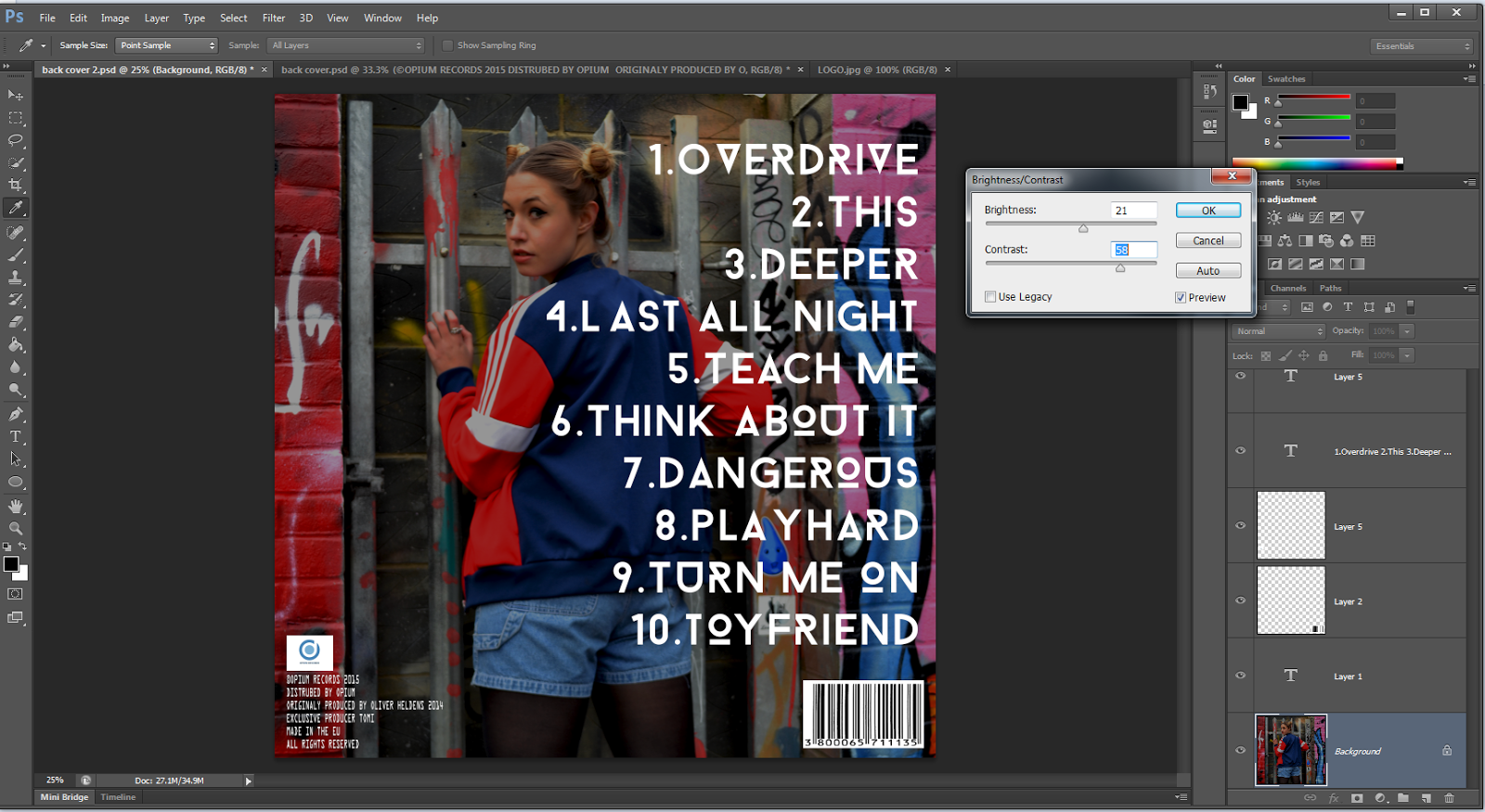Open the Fill slider arrow

click(x=1407, y=355)
